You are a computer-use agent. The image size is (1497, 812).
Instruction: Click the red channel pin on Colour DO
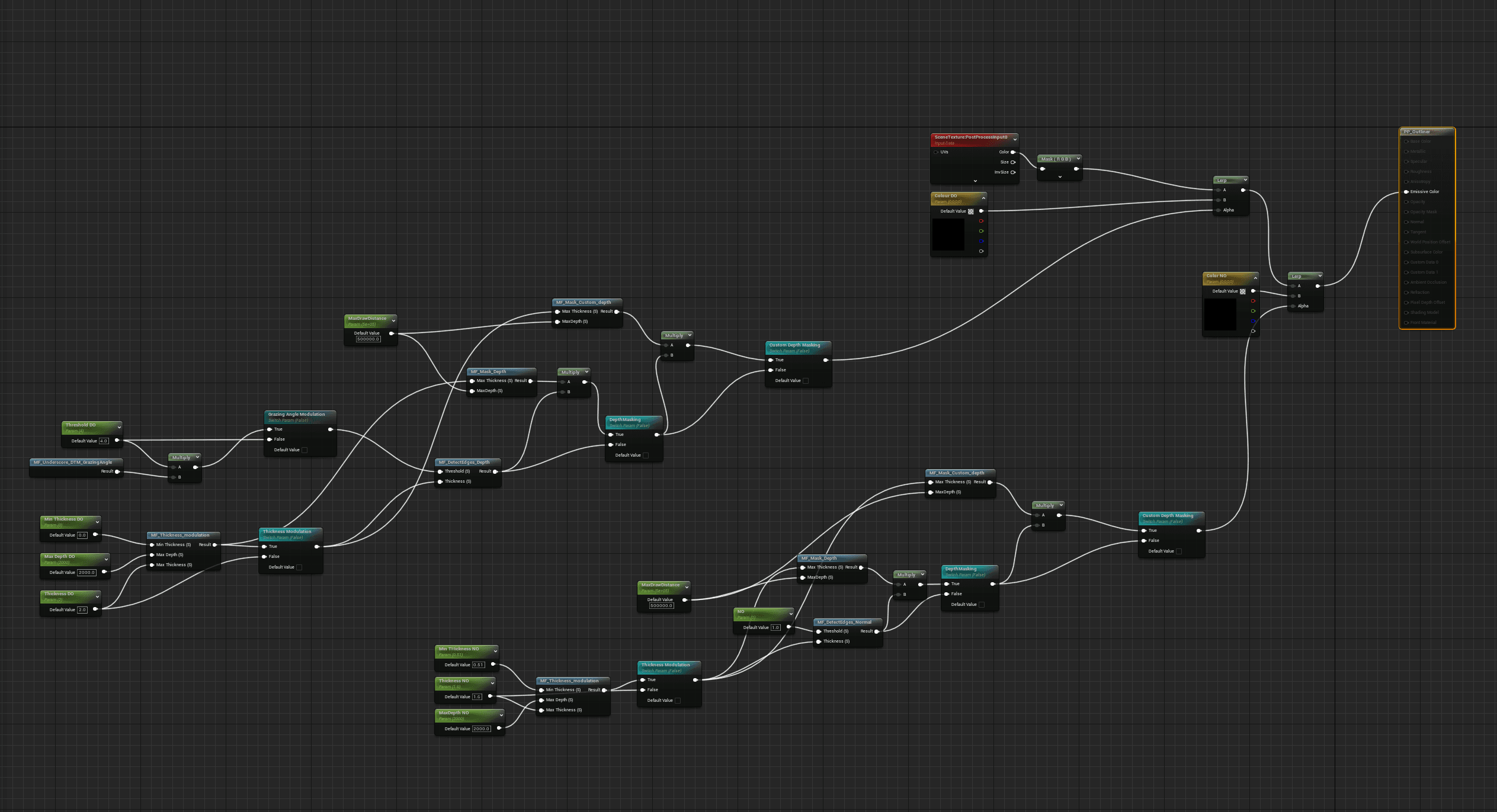(982, 221)
